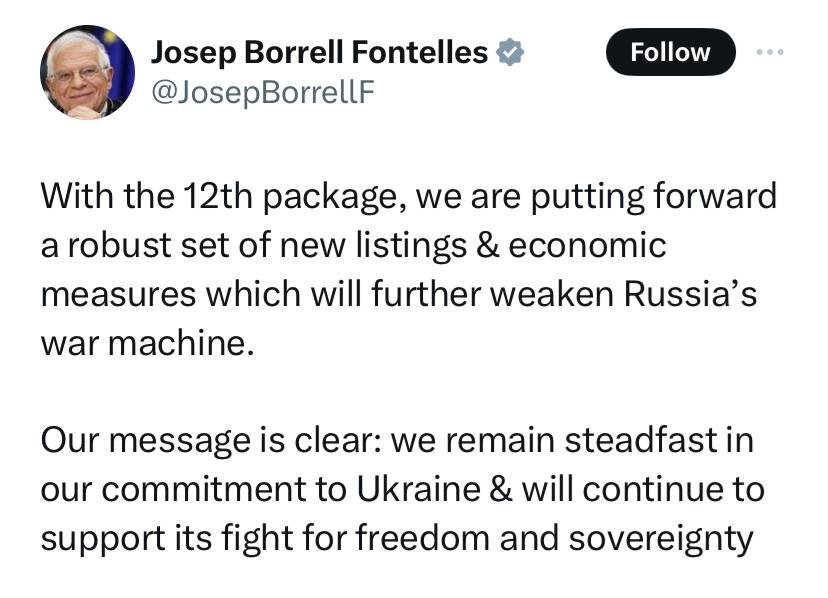Click the phrase 'economic measures' in the tweet

[354, 269]
